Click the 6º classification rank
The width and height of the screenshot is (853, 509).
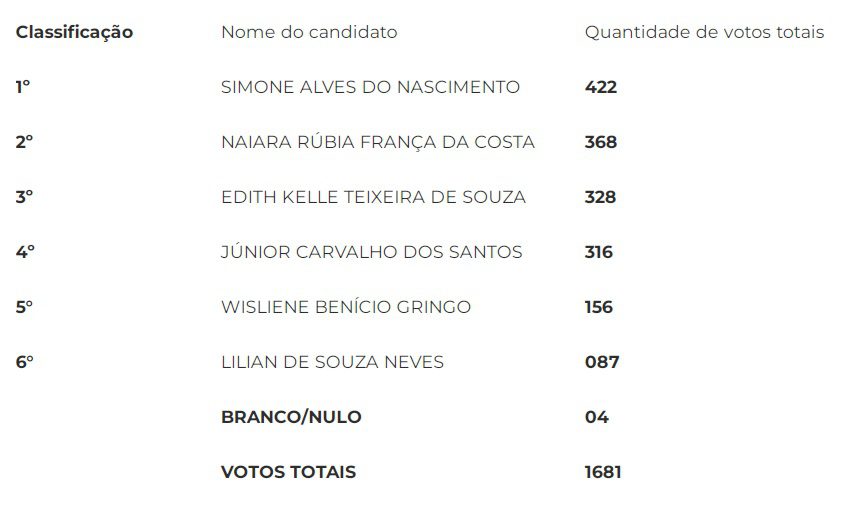pos(24,362)
